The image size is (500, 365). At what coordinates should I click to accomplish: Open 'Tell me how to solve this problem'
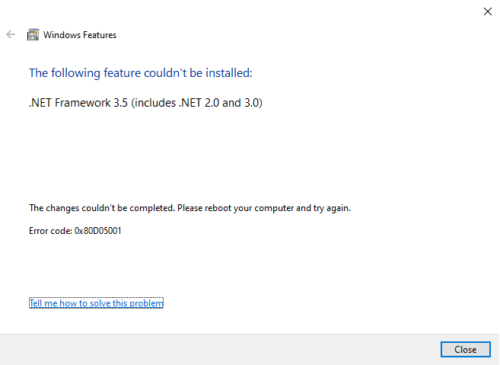(x=96, y=303)
